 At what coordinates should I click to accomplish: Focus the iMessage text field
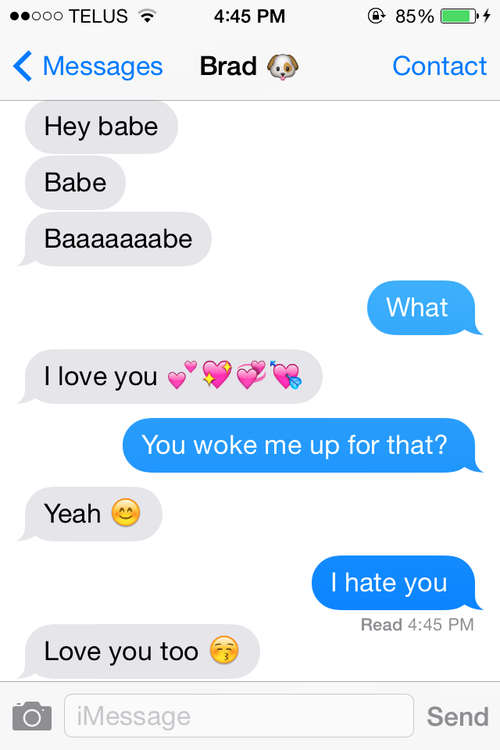239,716
